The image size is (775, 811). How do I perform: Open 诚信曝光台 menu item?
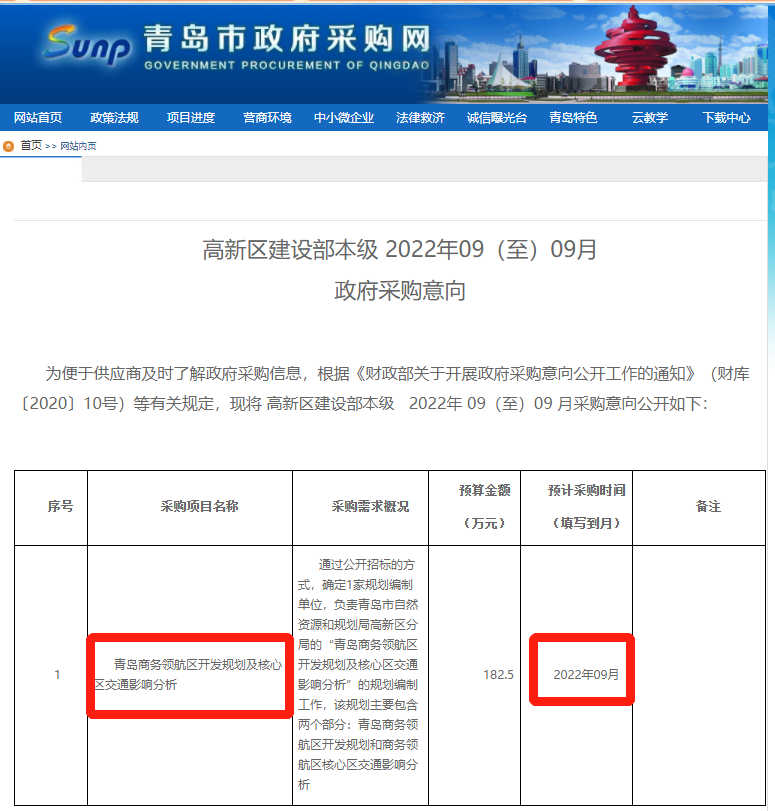497,118
